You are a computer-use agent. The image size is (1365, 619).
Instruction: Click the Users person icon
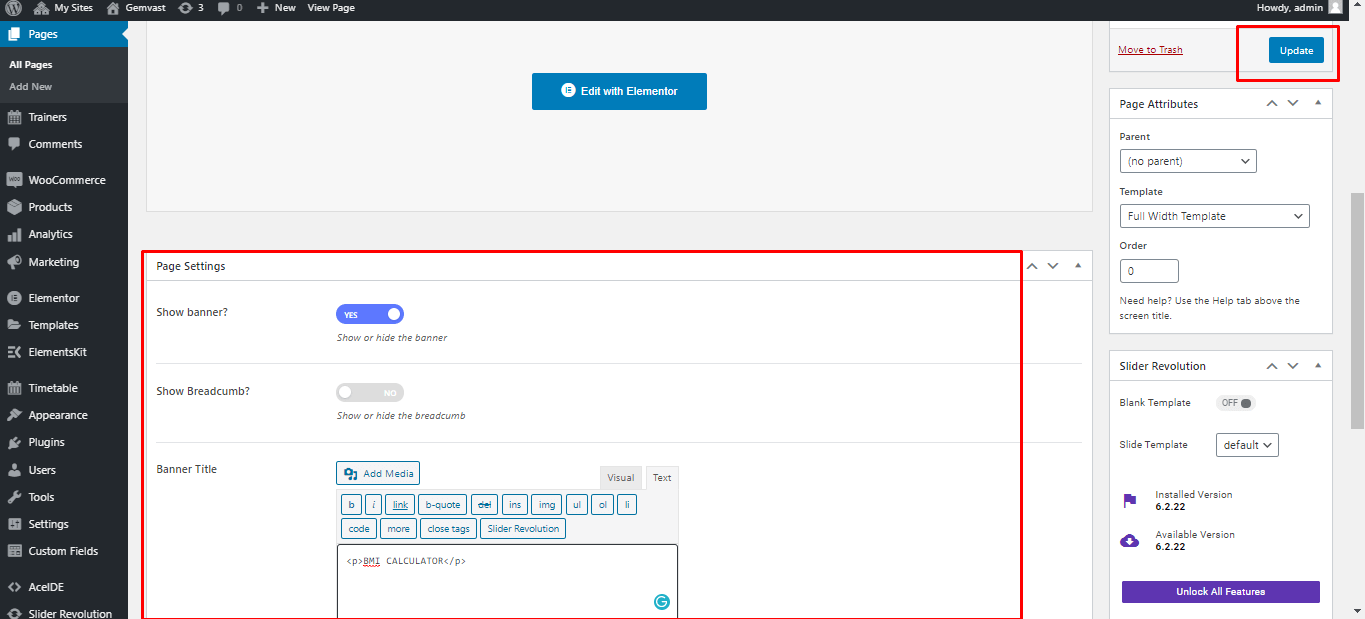click(14, 470)
